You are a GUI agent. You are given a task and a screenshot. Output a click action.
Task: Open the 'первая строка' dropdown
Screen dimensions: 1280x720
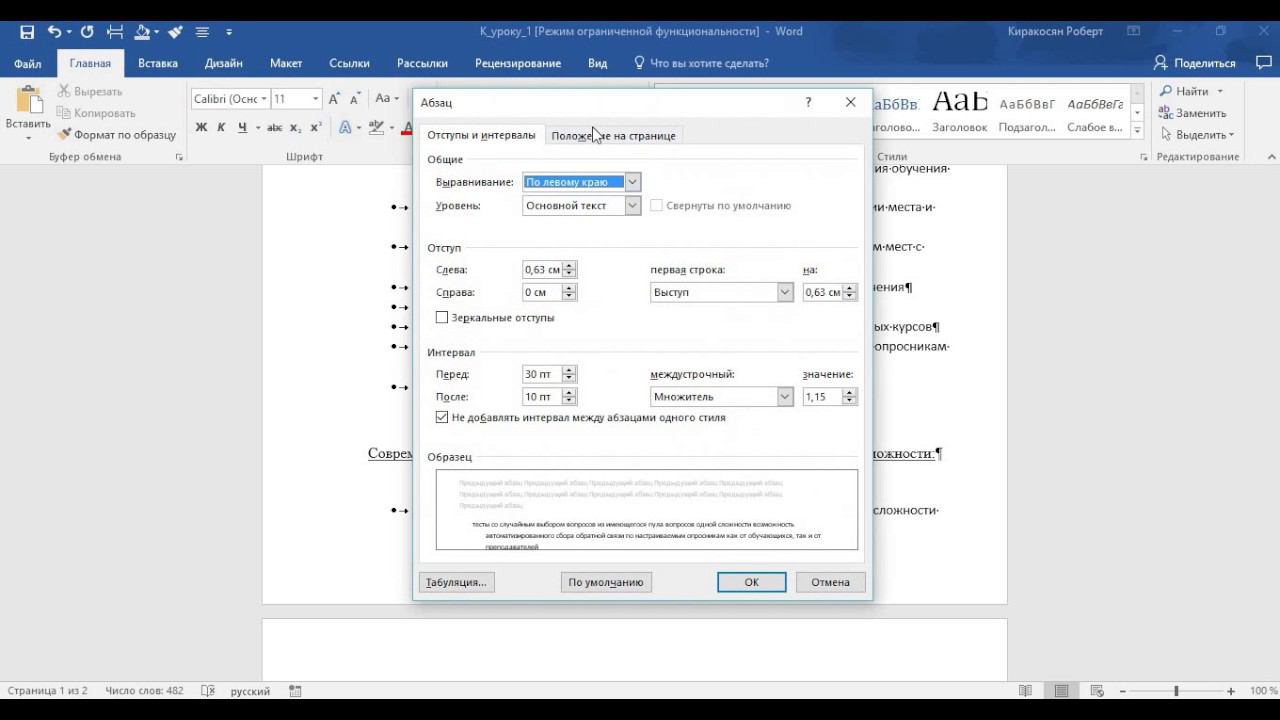pos(785,292)
